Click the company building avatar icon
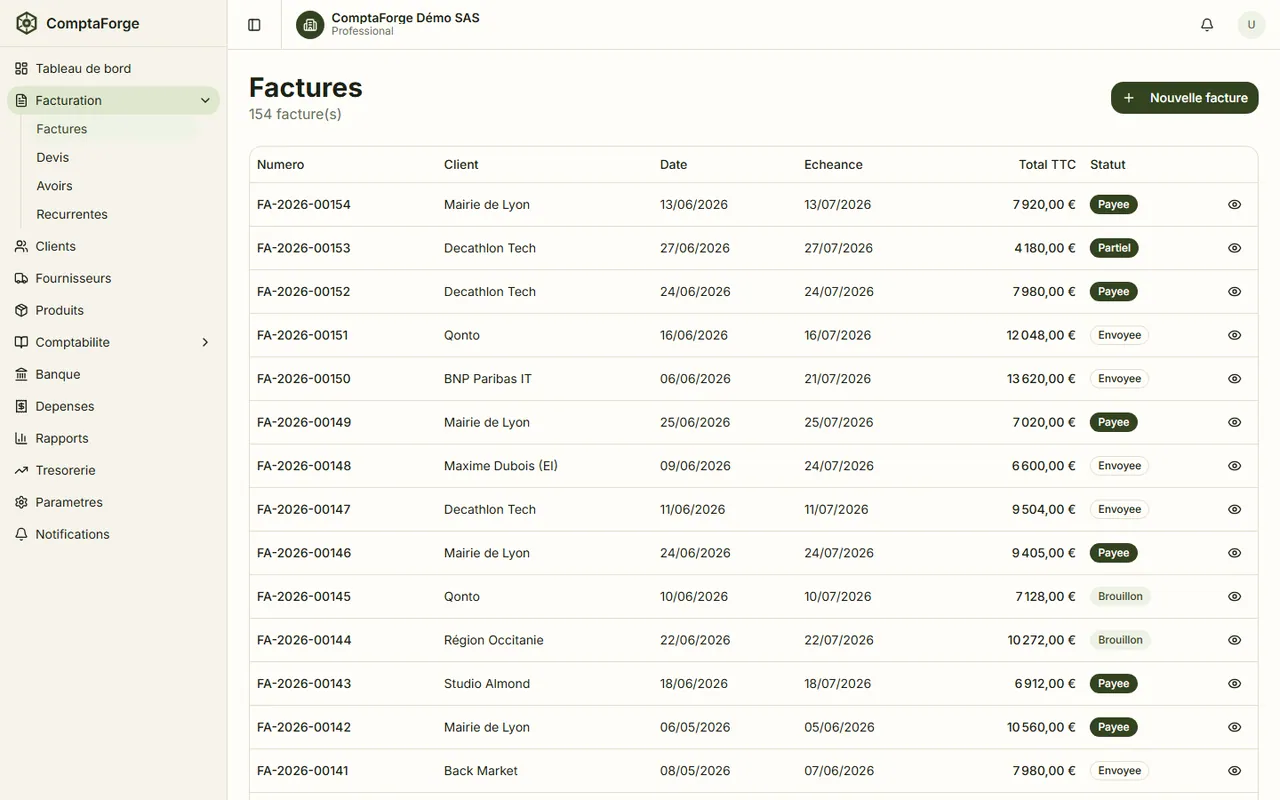This screenshot has width=1280, height=800. point(310,25)
